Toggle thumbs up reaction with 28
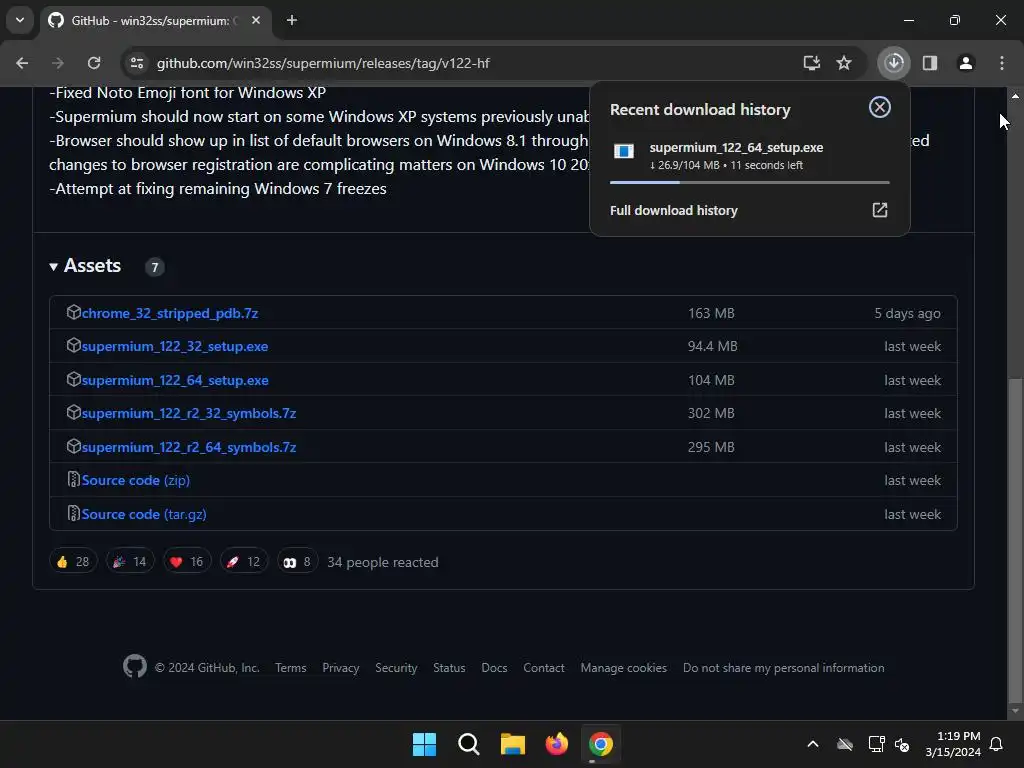 pos(73,561)
